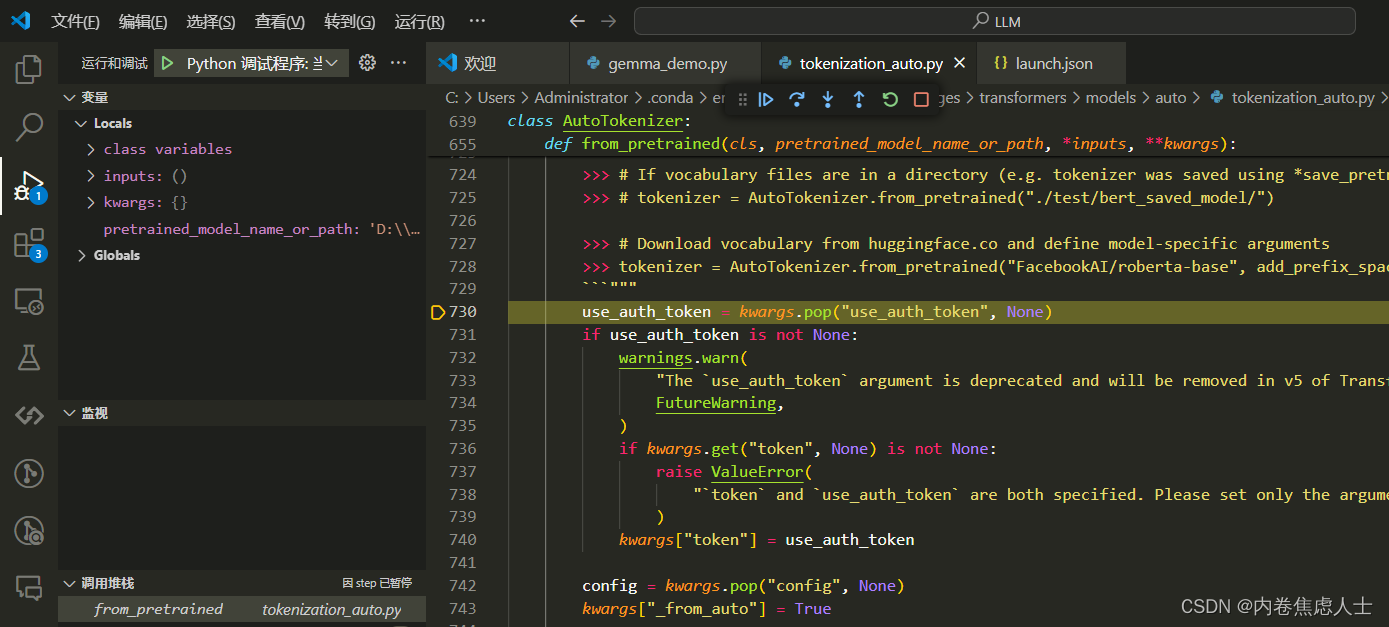Collapse the Locals section in Variables panel

(81, 122)
